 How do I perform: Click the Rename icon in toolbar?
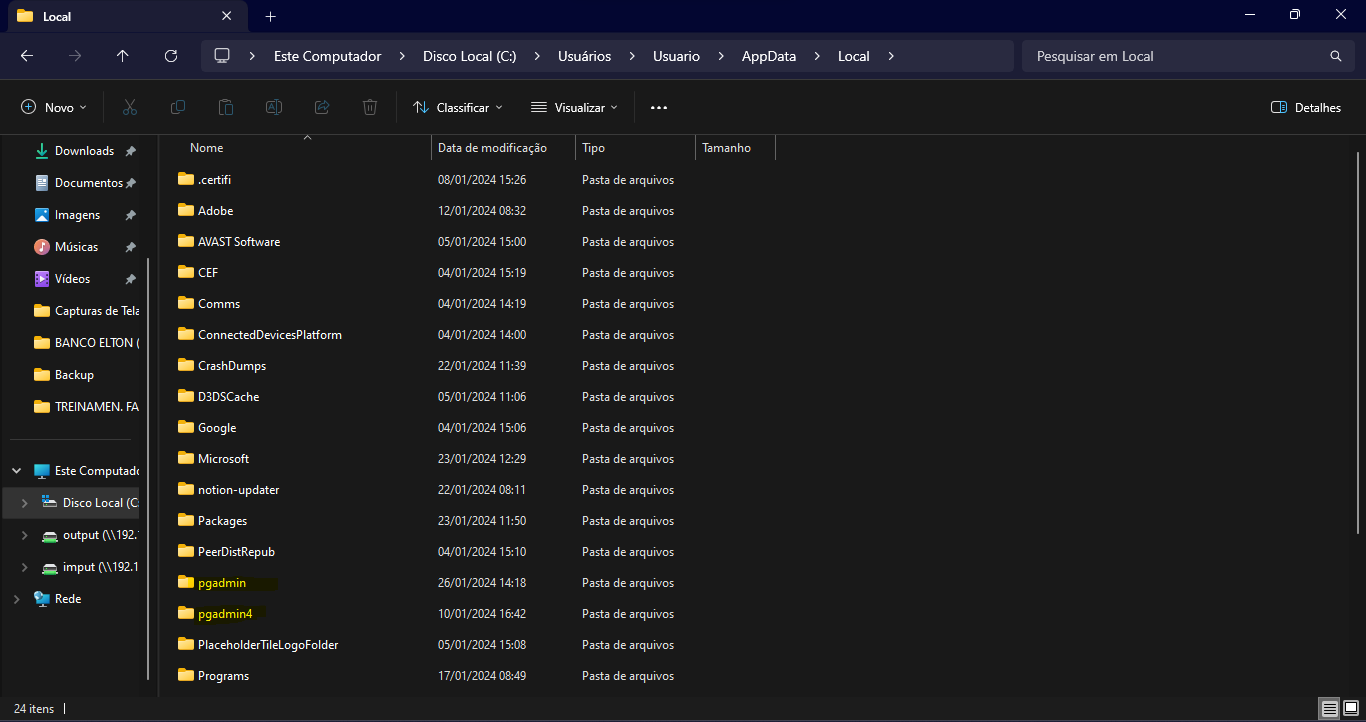coord(274,107)
